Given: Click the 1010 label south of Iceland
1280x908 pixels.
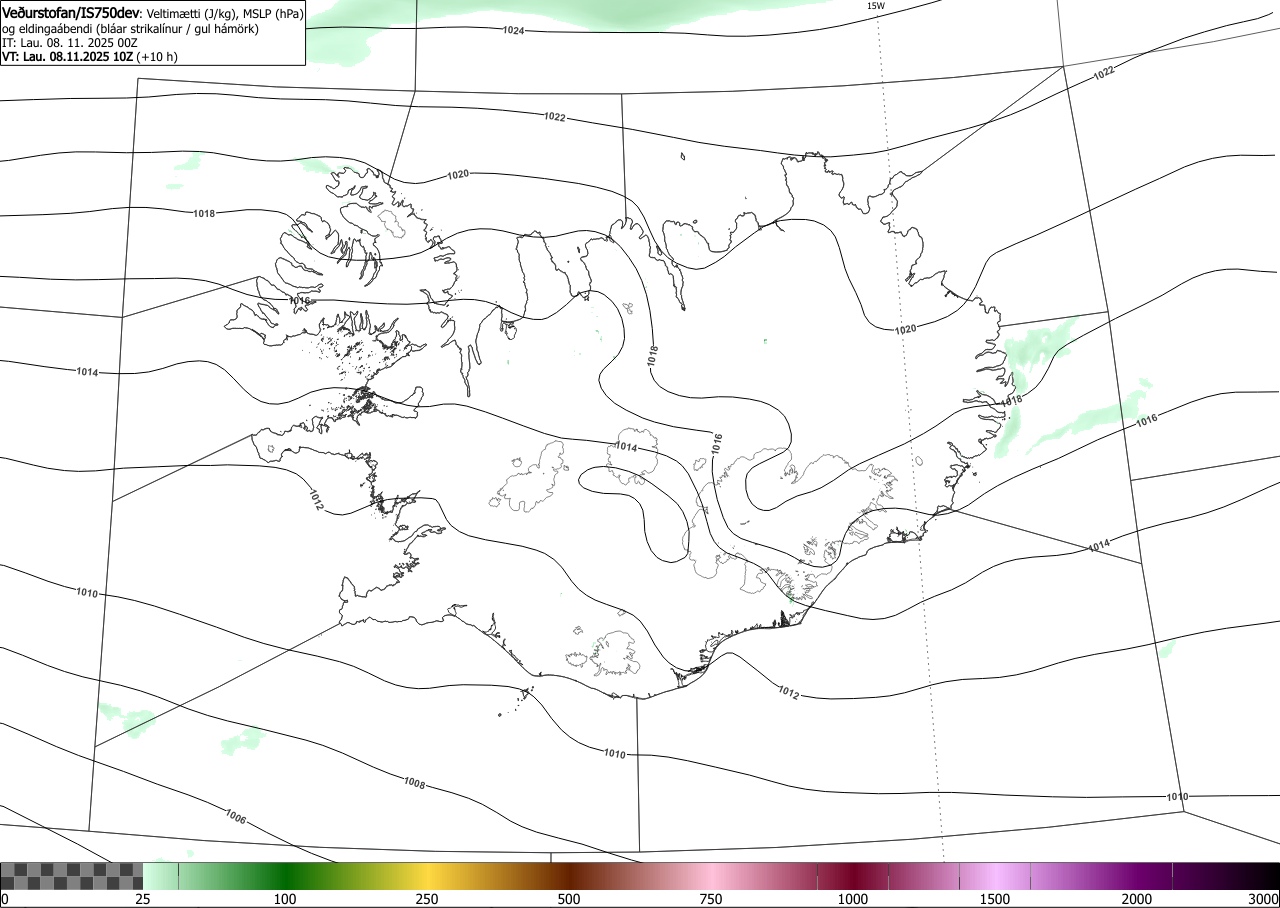Looking at the screenshot, I should 614,753.
